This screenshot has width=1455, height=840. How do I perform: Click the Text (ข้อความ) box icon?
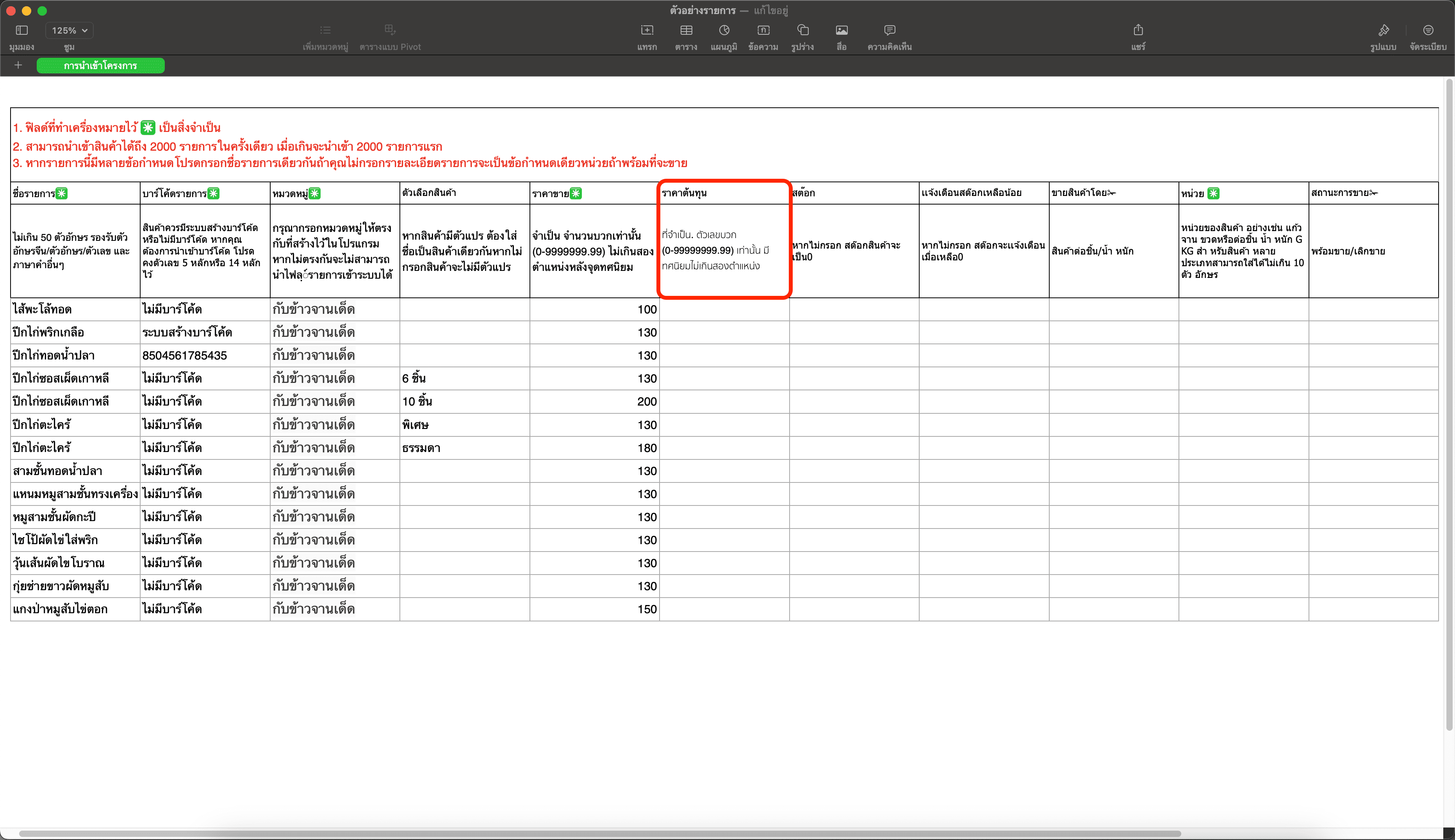tap(763, 30)
